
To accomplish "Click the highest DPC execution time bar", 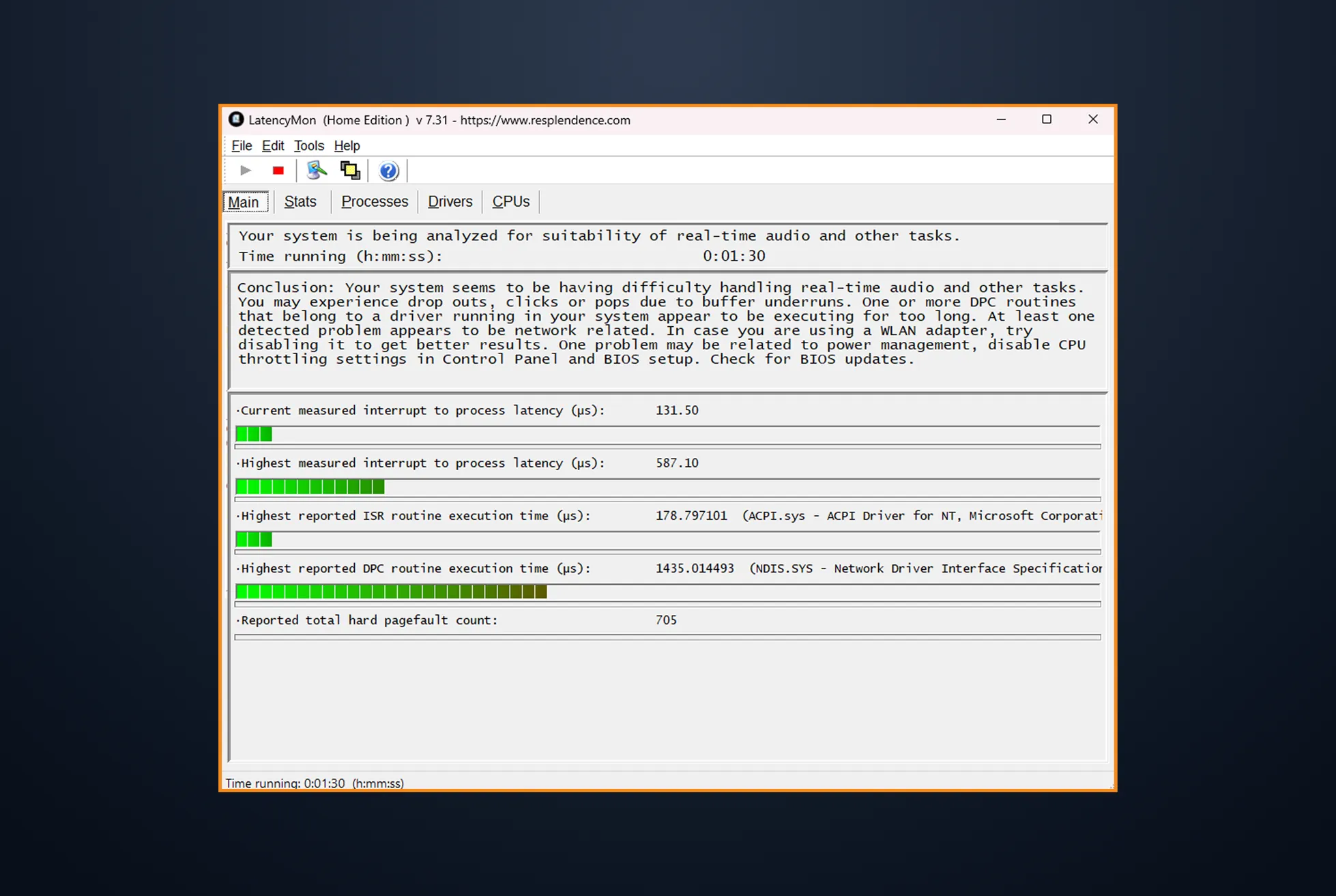I will click(x=667, y=592).
